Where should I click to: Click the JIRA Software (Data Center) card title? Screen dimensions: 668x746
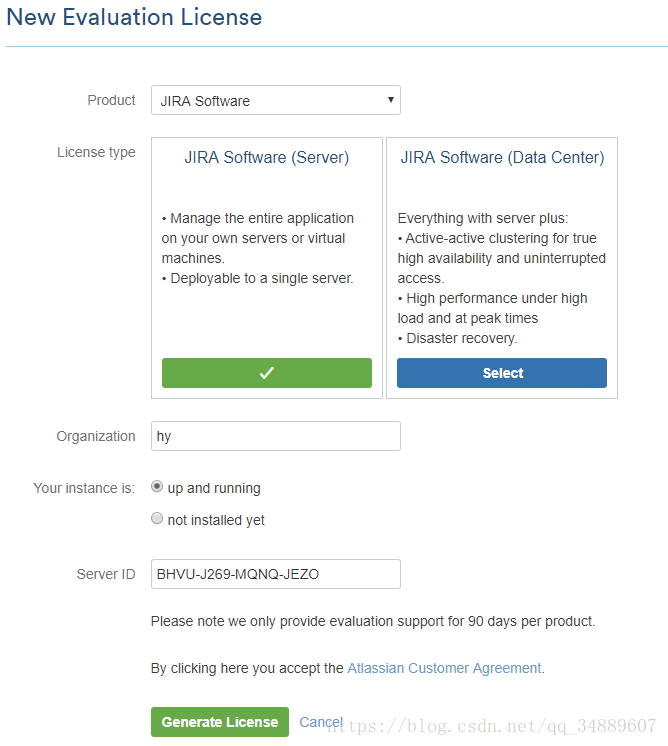click(x=502, y=157)
